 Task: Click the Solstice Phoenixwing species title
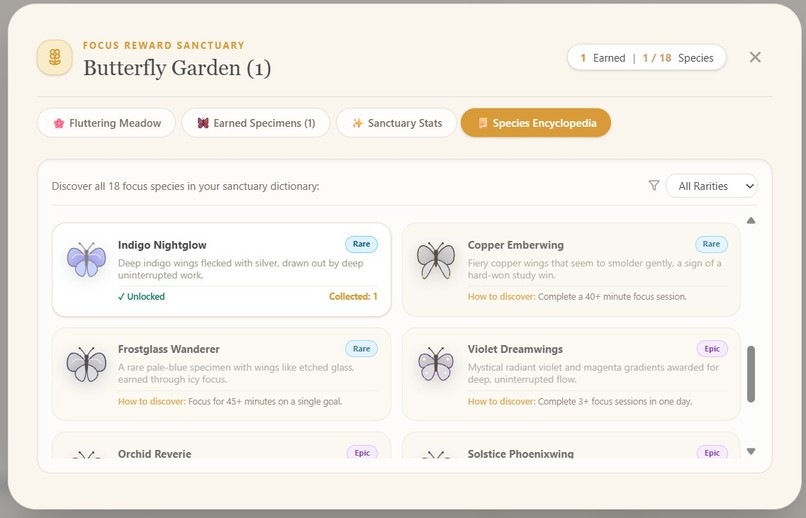(520, 453)
